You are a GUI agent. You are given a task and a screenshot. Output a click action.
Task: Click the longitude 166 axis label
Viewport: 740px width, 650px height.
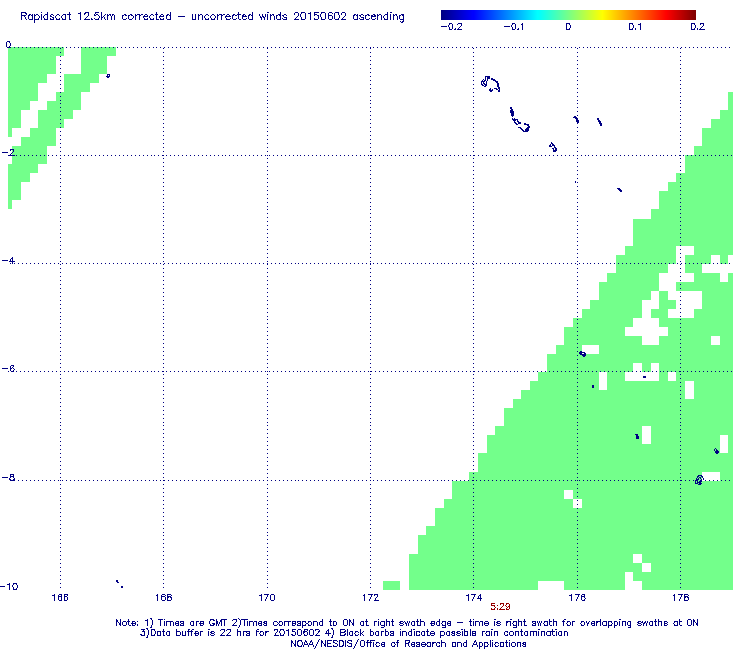point(60,598)
